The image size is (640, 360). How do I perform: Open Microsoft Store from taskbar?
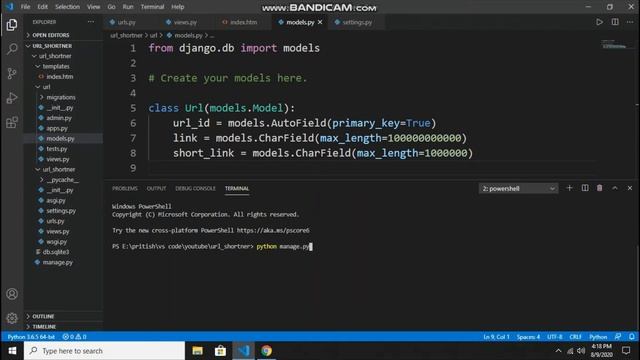(x=220, y=351)
